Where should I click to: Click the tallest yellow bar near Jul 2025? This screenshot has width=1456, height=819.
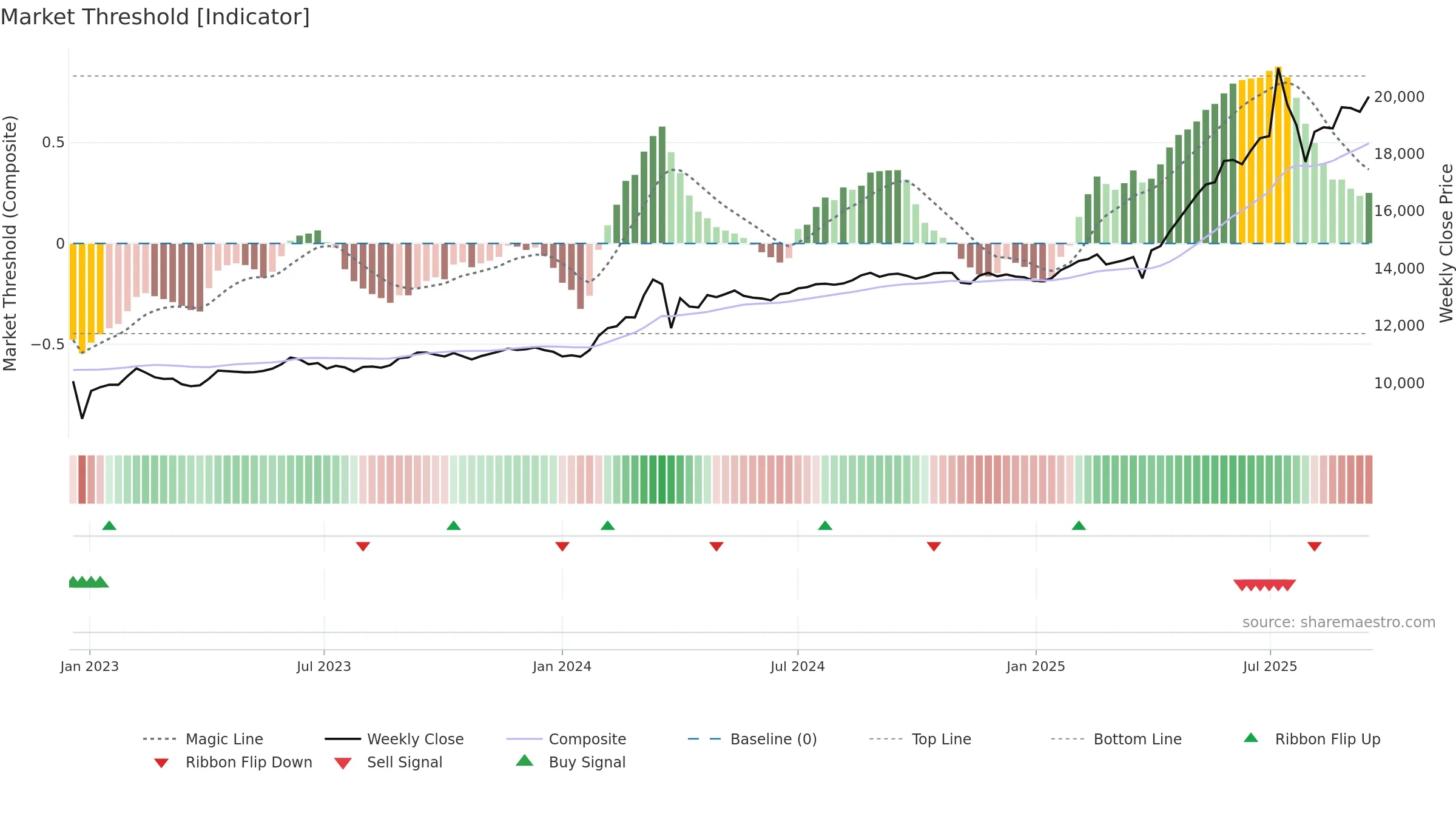tap(1278, 155)
